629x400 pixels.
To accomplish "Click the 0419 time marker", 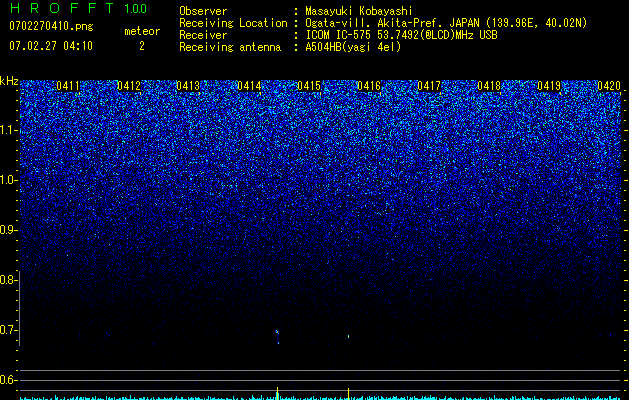I will (549, 86).
